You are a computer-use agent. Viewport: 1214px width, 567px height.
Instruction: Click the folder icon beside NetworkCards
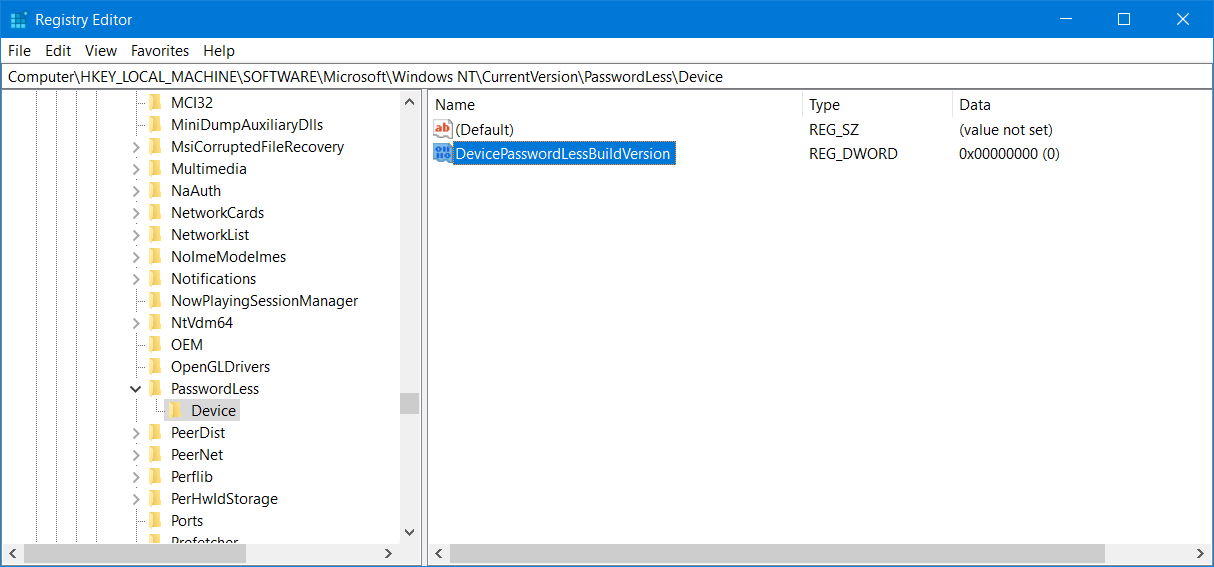coord(155,213)
